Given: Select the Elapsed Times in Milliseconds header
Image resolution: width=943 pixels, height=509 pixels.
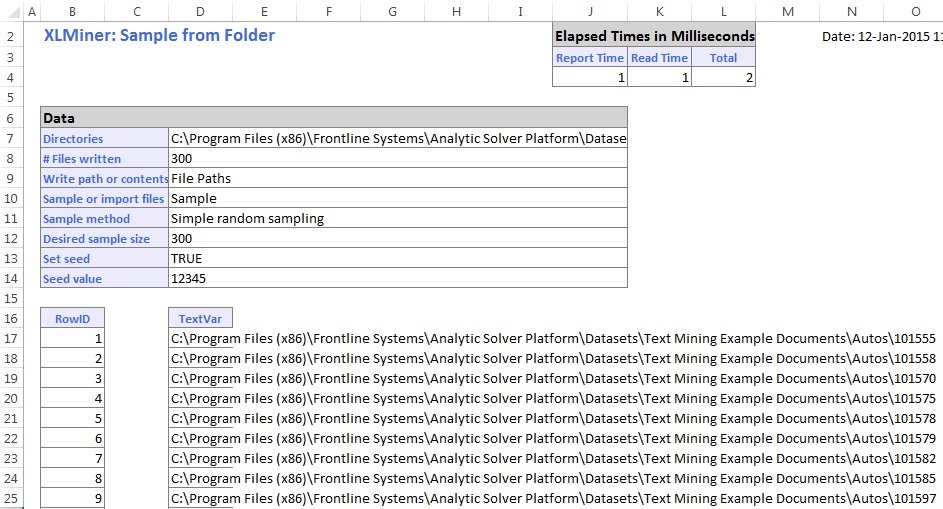Looking at the screenshot, I should pos(654,37).
